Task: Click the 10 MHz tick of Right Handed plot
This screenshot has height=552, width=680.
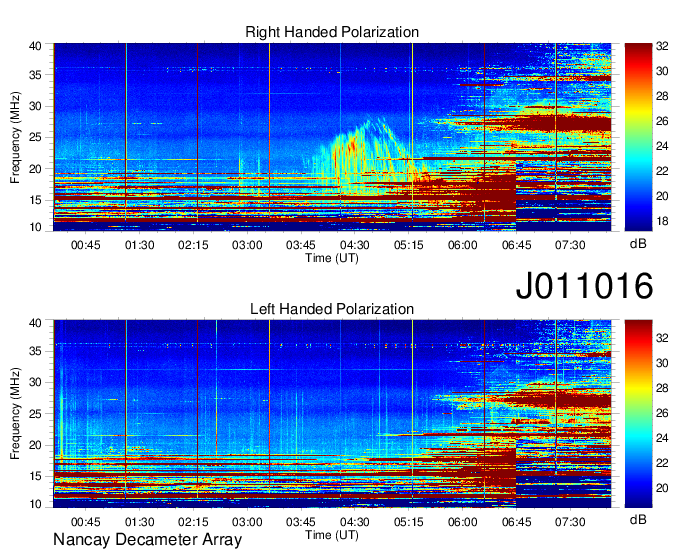Action: (35, 227)
